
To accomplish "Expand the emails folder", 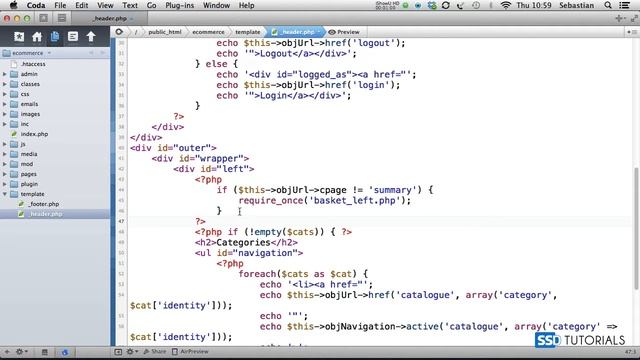I will 5,104.
